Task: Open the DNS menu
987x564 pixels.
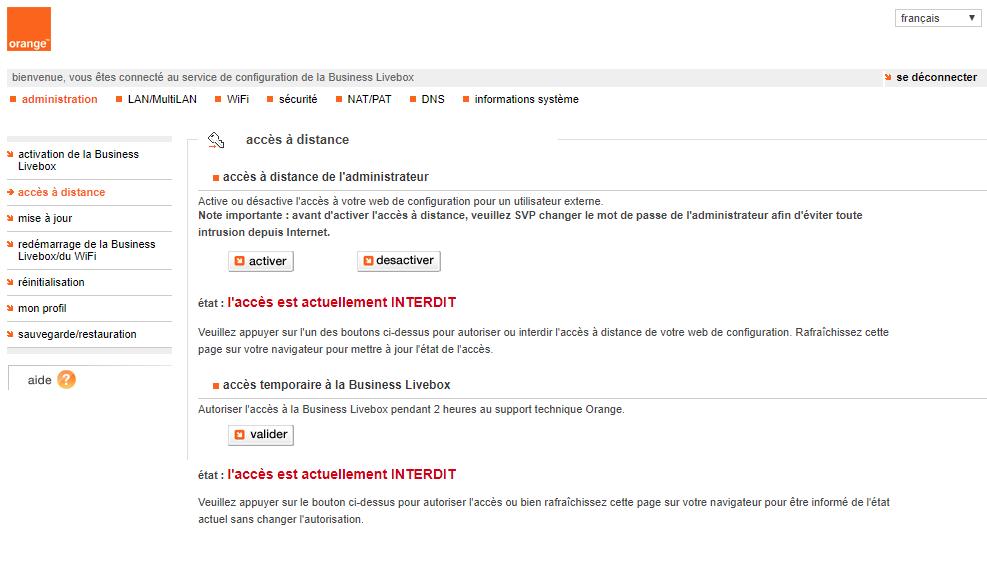Action: click(432, 99)
